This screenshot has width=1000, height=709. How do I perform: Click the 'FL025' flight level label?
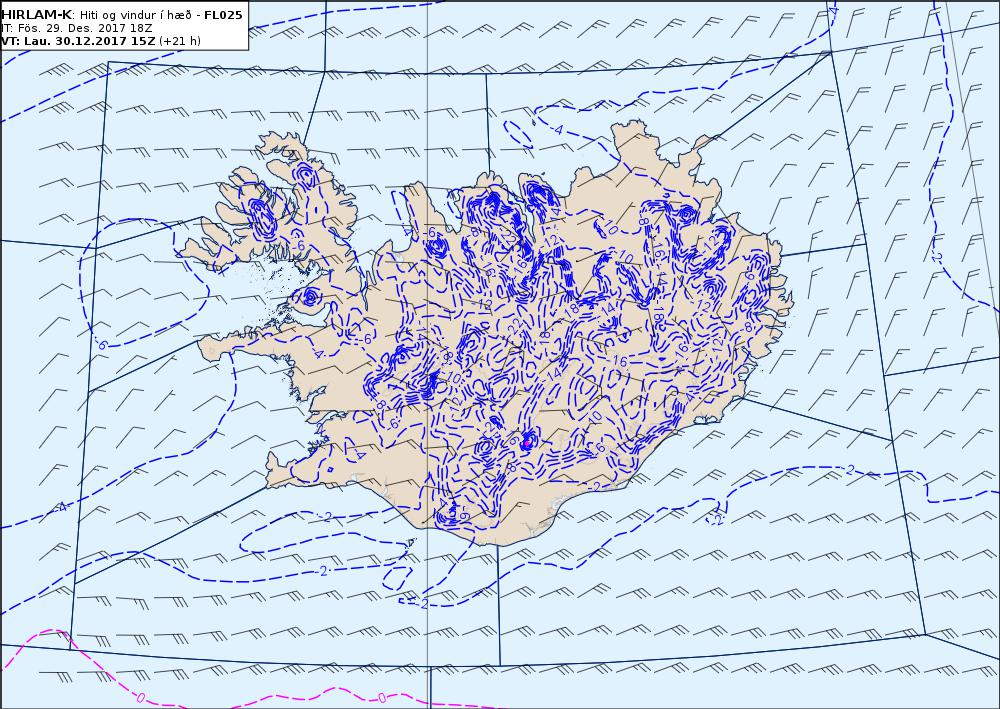click(223, 15)
